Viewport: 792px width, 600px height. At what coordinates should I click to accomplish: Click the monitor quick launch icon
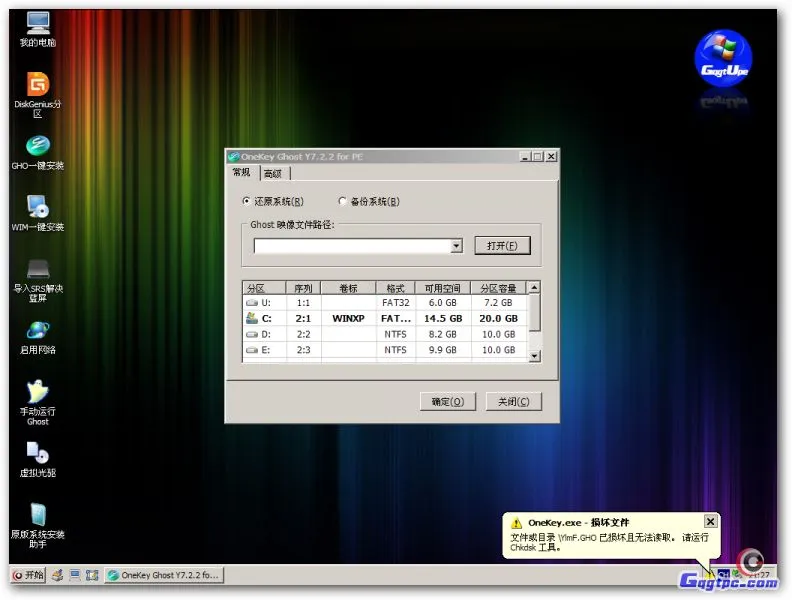pos(75,575)
